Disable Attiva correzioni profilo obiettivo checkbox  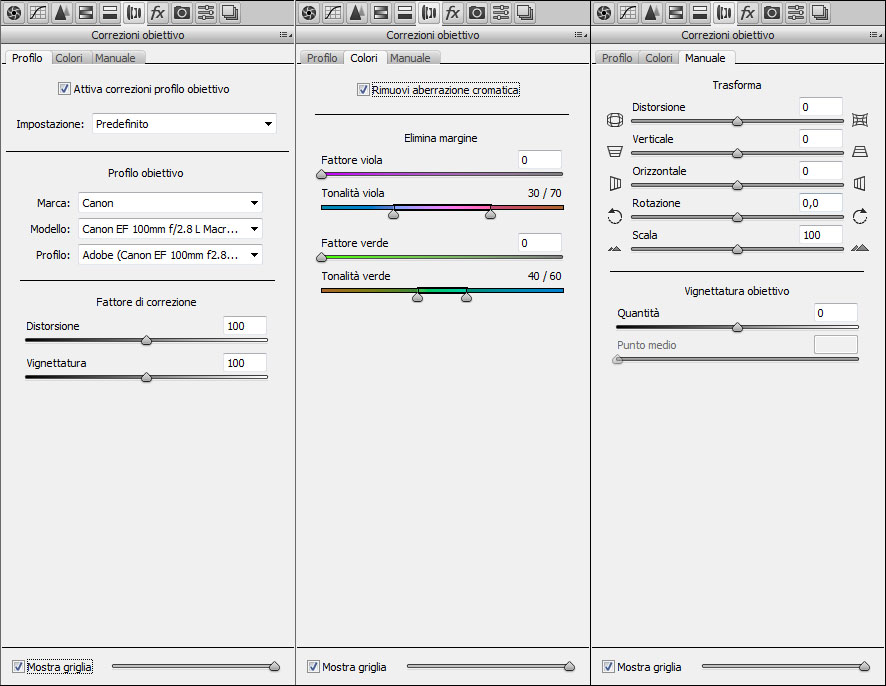click(x=65, y=89)
